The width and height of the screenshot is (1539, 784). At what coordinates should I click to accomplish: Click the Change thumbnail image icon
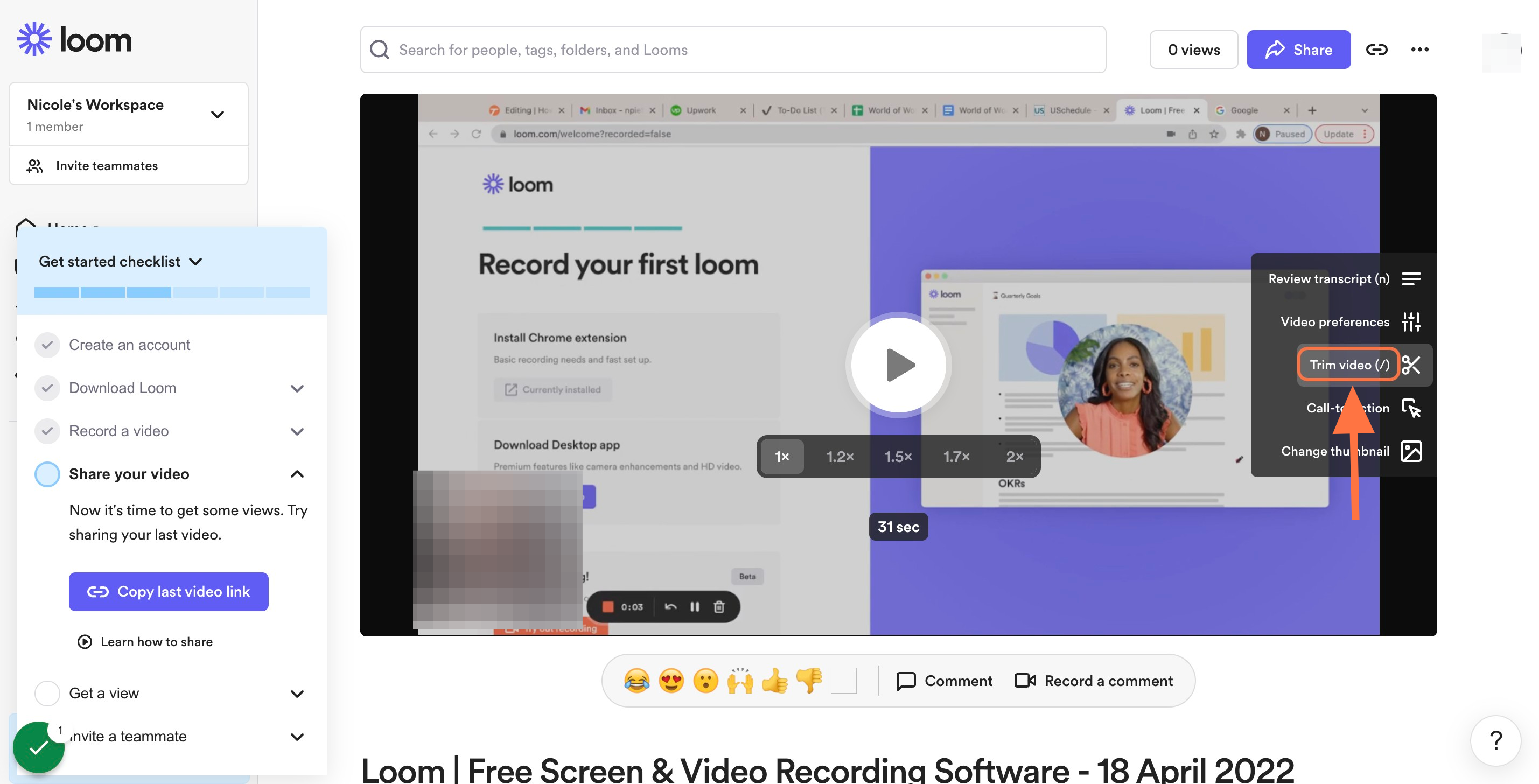1411,451
